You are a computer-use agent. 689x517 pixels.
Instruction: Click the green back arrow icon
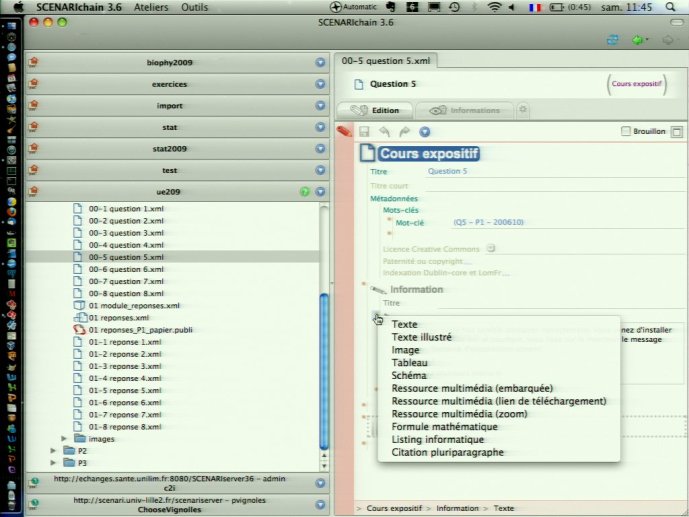coord(638,40)
